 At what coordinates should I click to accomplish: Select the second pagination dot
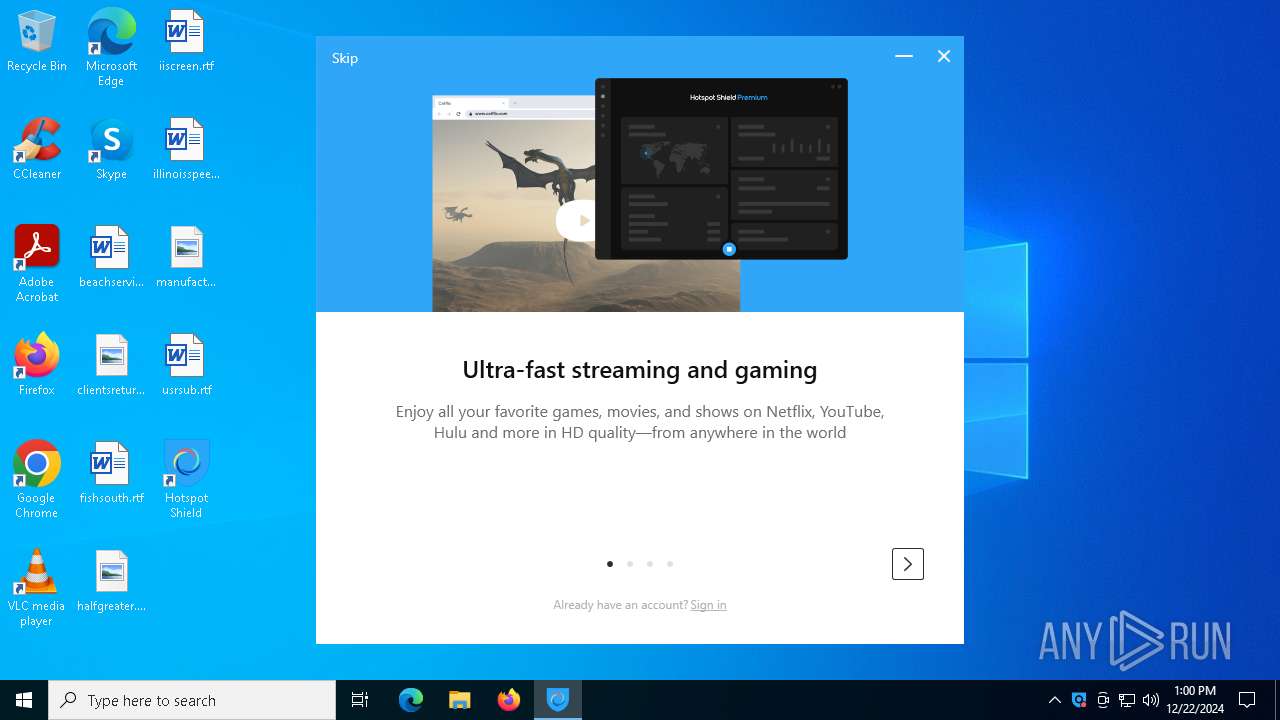point(630,564)
